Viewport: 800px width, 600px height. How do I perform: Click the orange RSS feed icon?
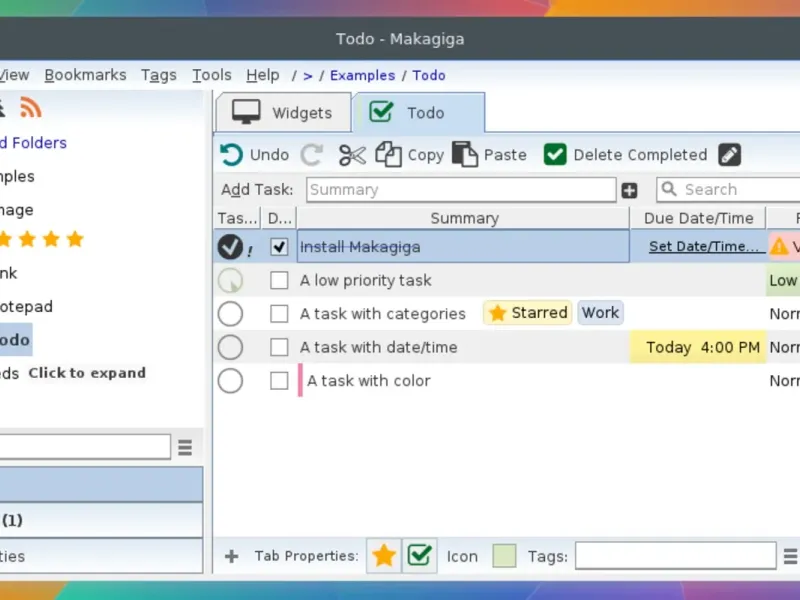click(x=31, y=108)
